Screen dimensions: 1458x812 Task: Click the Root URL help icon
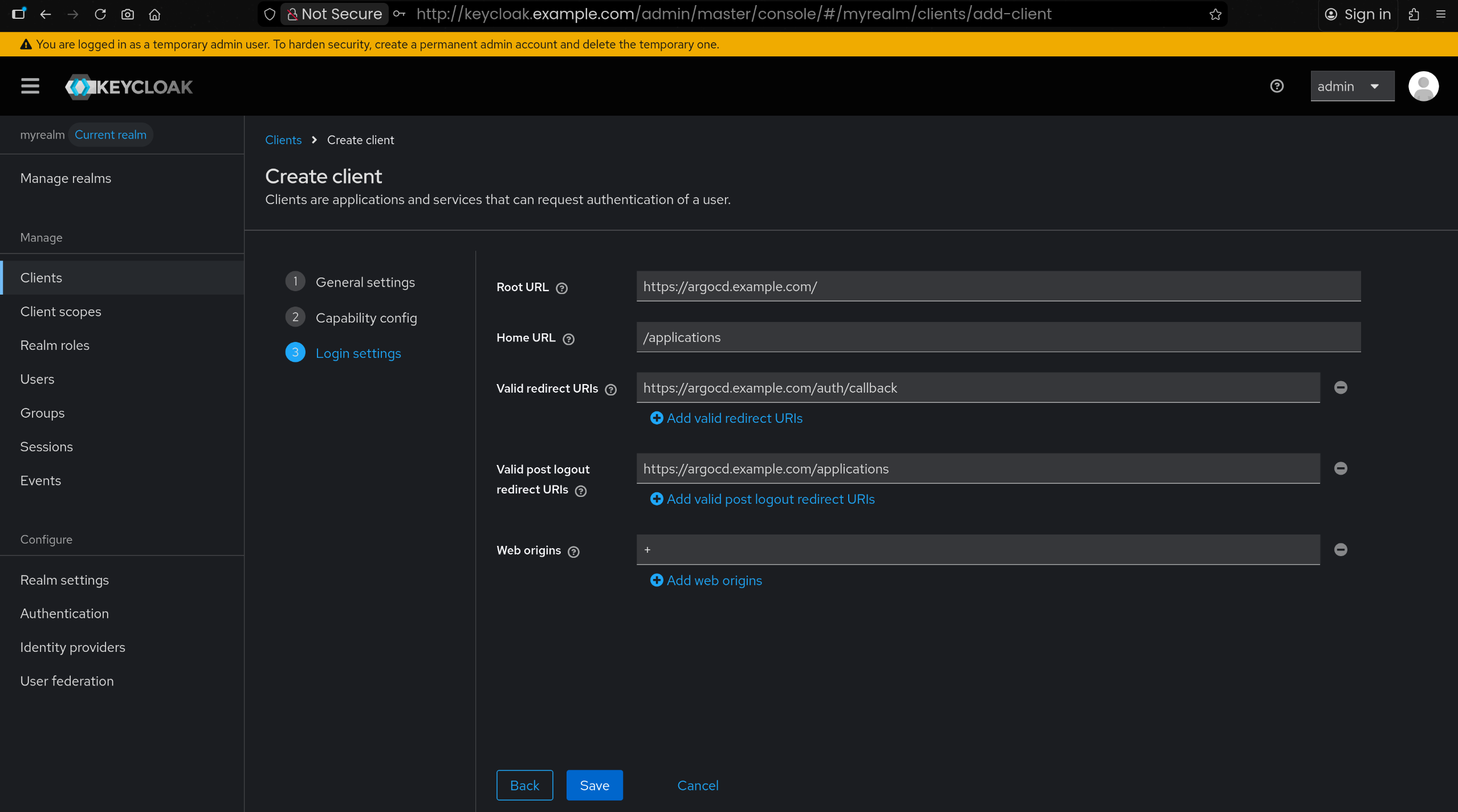pos(561,288)
